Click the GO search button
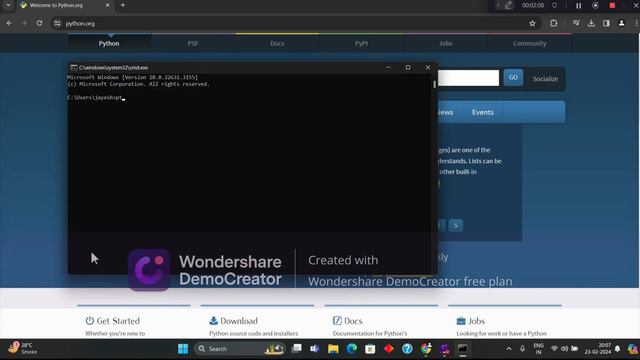The width and height of the screenshot is (640, 360). click(513, 77)
